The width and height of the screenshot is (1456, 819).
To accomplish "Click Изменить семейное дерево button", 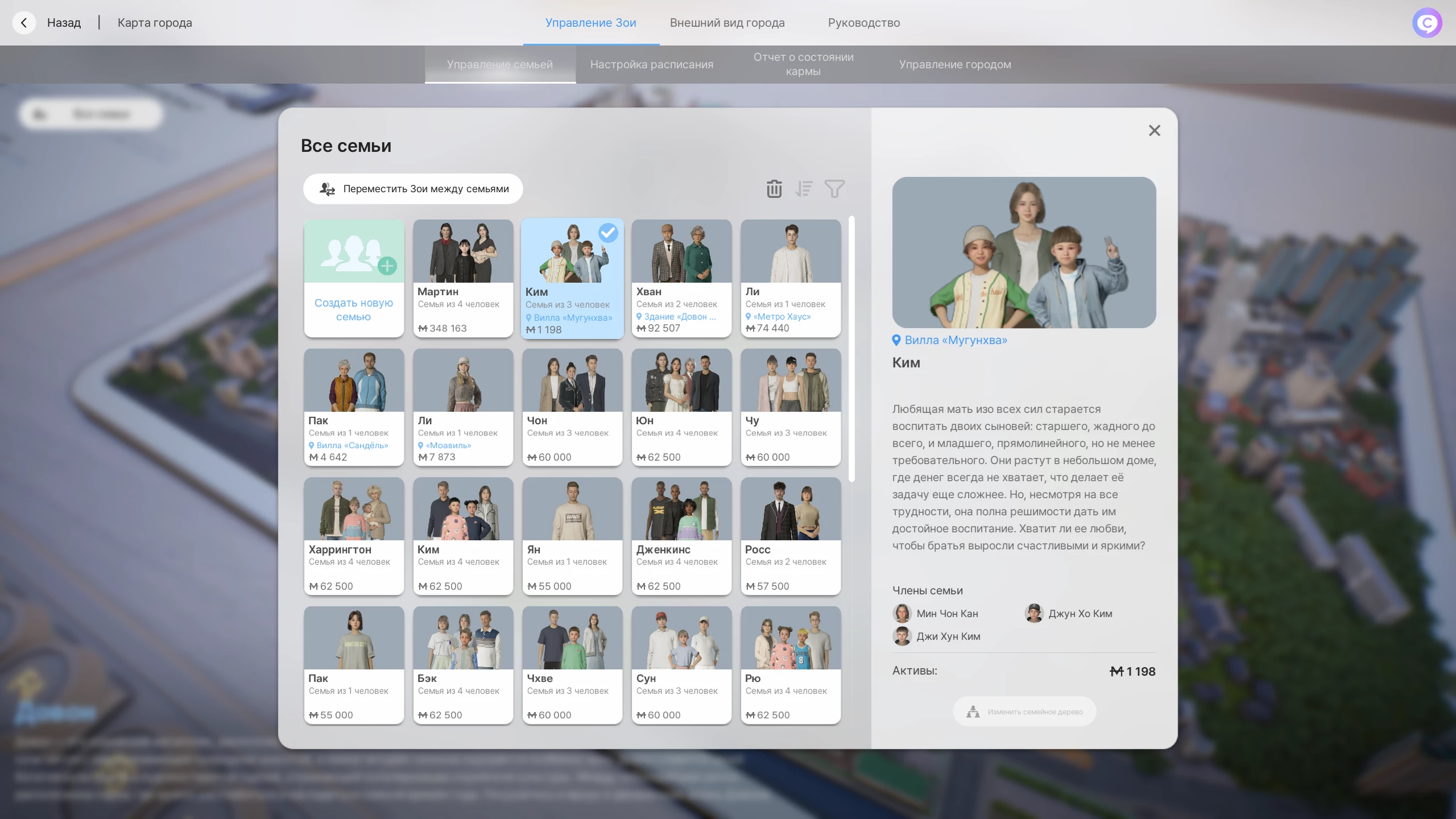I will [1024, 712].
